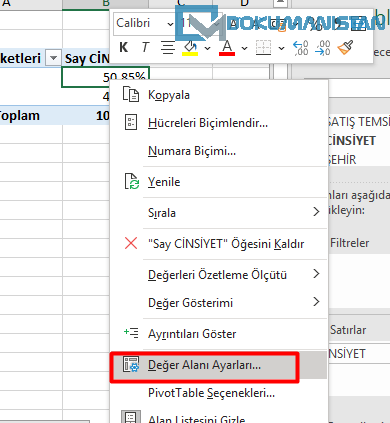Apply borders from mini toolbar
The image size is (390, 423).
263,48
